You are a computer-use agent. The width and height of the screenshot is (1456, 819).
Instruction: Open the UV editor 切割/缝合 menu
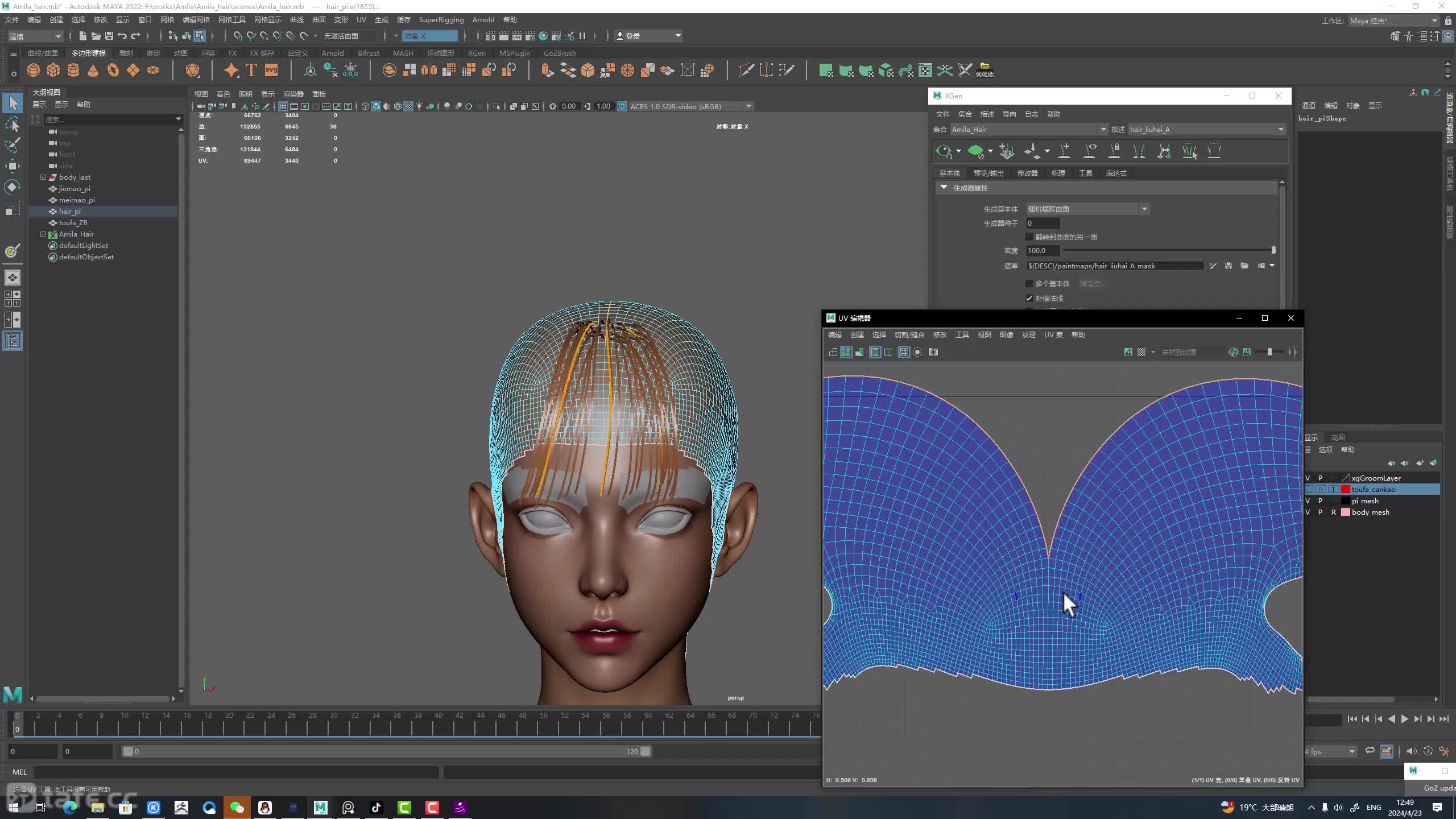909,335
